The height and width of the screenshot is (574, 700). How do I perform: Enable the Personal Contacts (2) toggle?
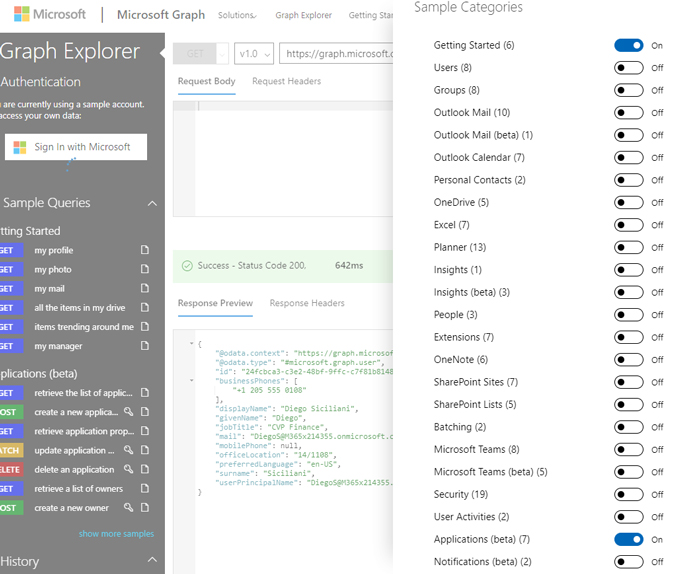click(x=629, y=180)
